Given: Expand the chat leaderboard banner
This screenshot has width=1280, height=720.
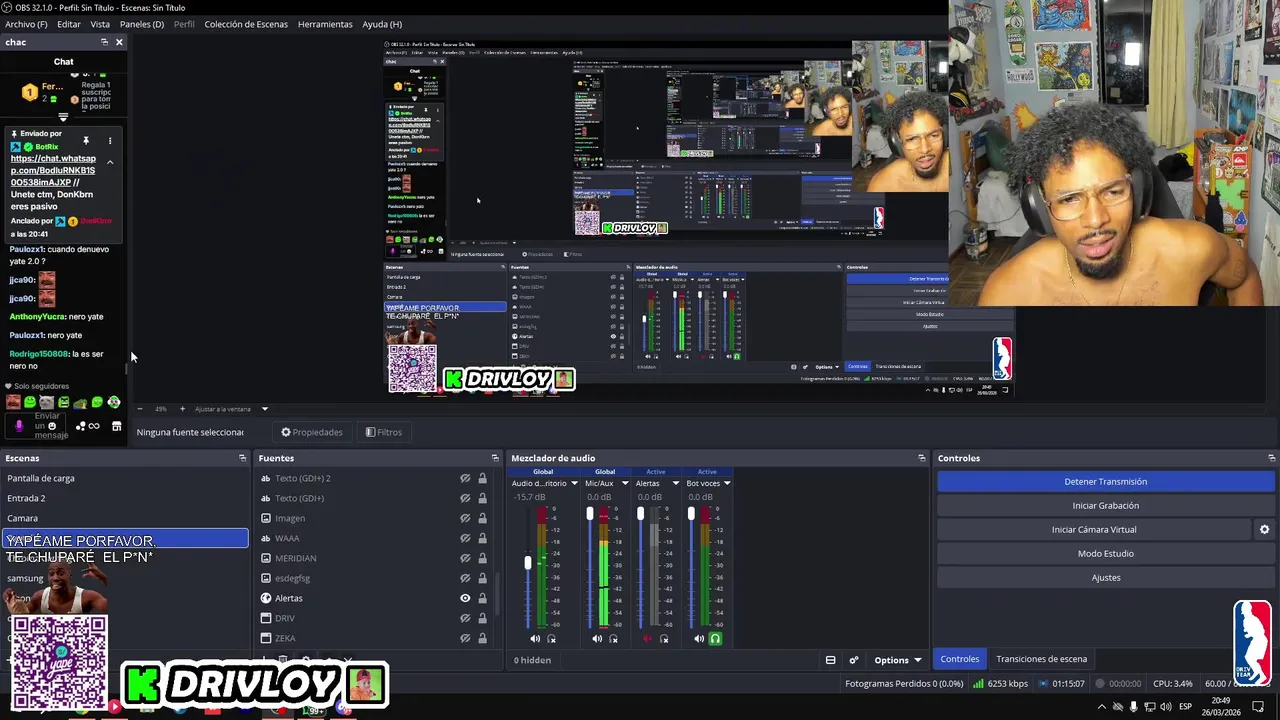Looking at the screenshot, I should point(63,117).
